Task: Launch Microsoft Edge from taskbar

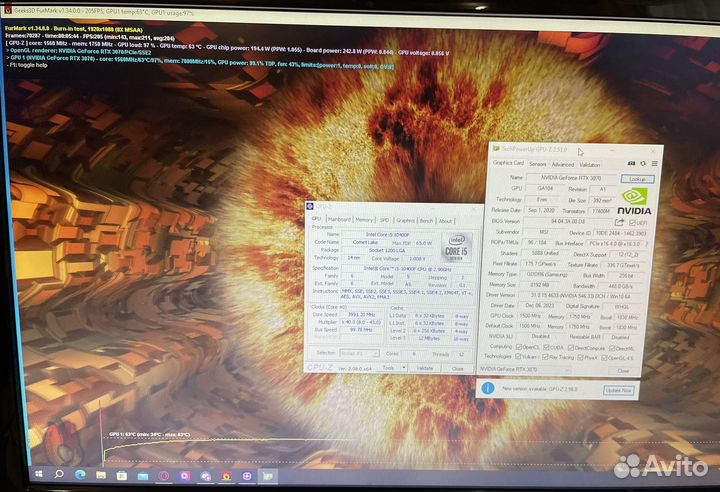Action: 80,475
